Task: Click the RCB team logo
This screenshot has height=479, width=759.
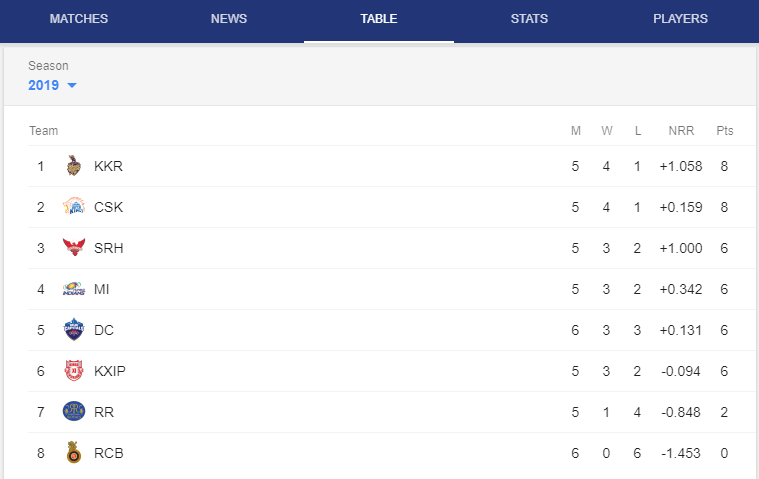Action: coord(74,452)
